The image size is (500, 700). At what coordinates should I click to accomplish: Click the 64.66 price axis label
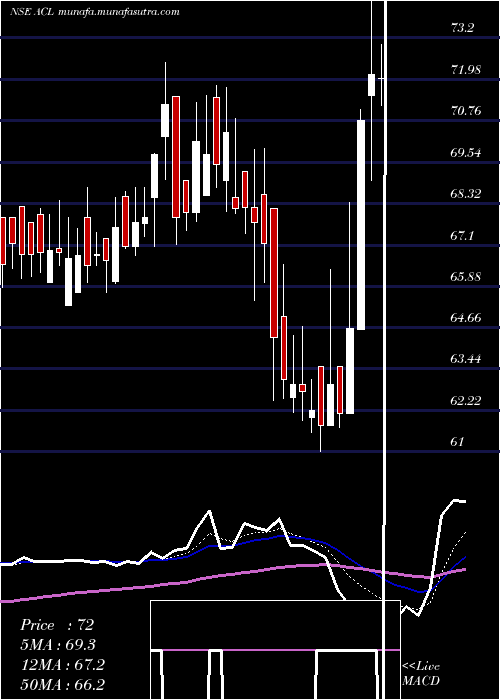pos(466,318)
